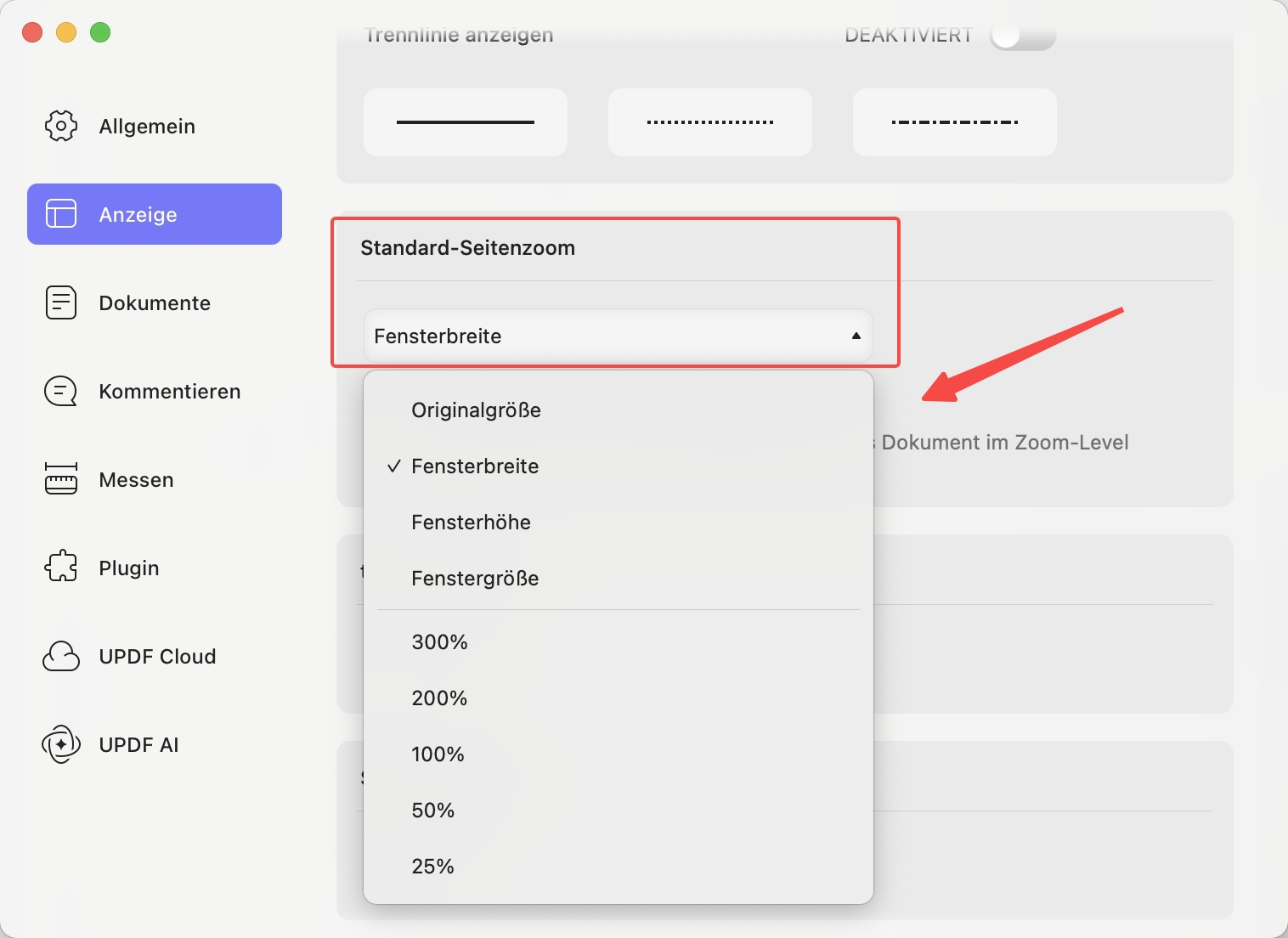This screenshot has height=938, width=1288.
Task: Collapse the Fensterbreite zoom dropdown
Action: pos(618,336)
